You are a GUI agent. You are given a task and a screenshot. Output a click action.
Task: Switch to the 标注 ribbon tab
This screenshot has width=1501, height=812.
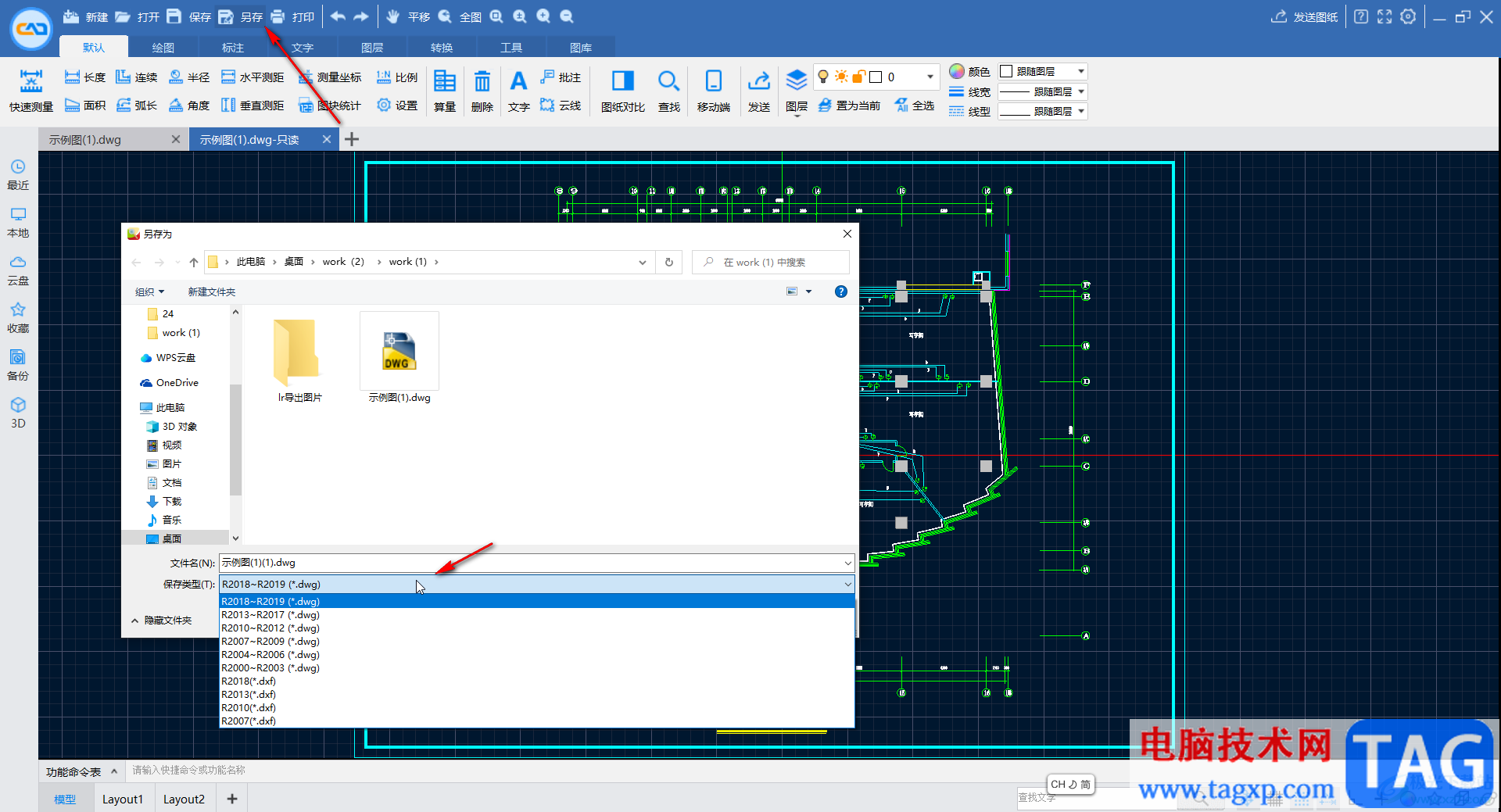pos(232,48)
